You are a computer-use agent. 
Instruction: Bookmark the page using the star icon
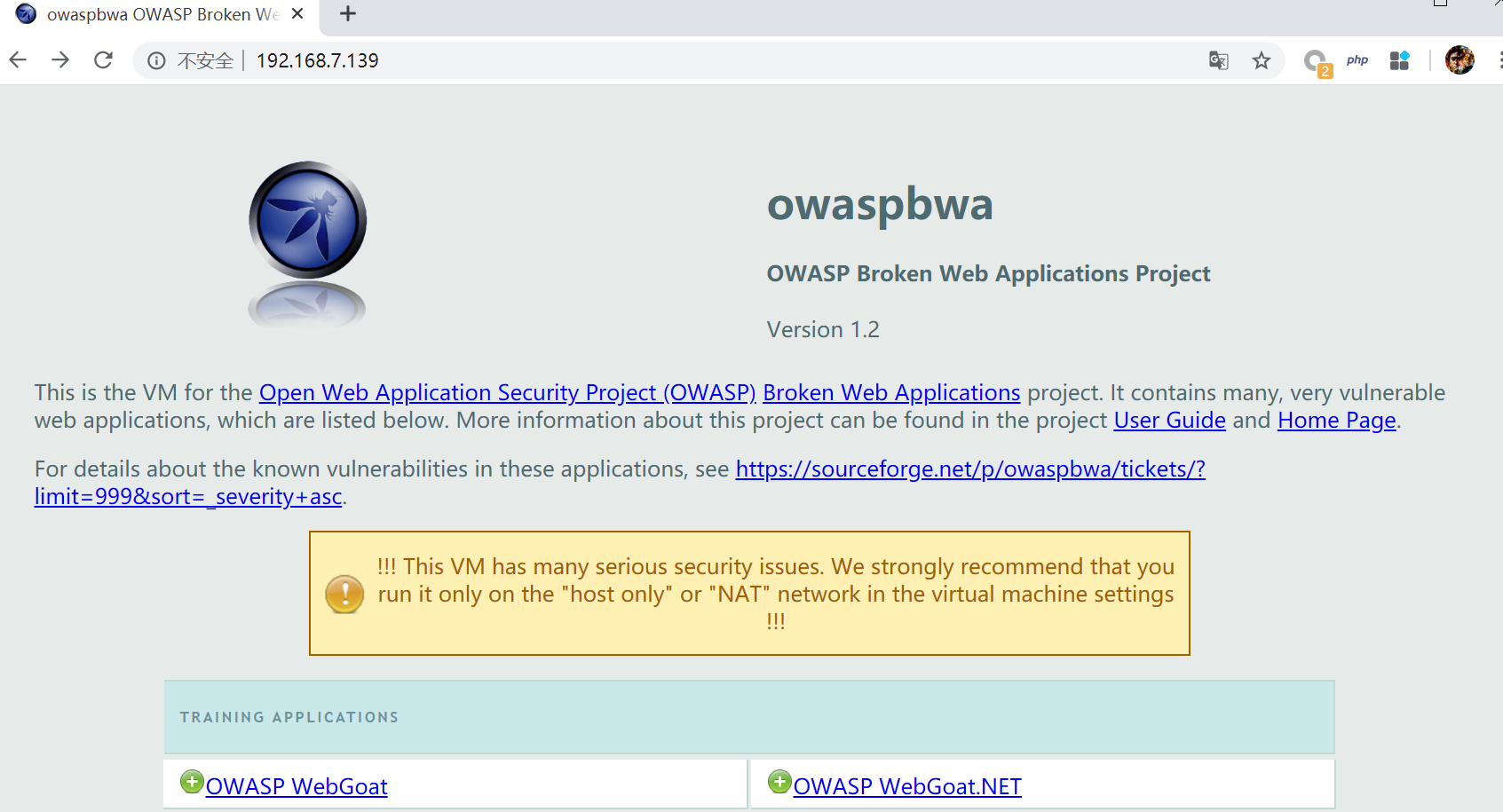click(1261, 60)
